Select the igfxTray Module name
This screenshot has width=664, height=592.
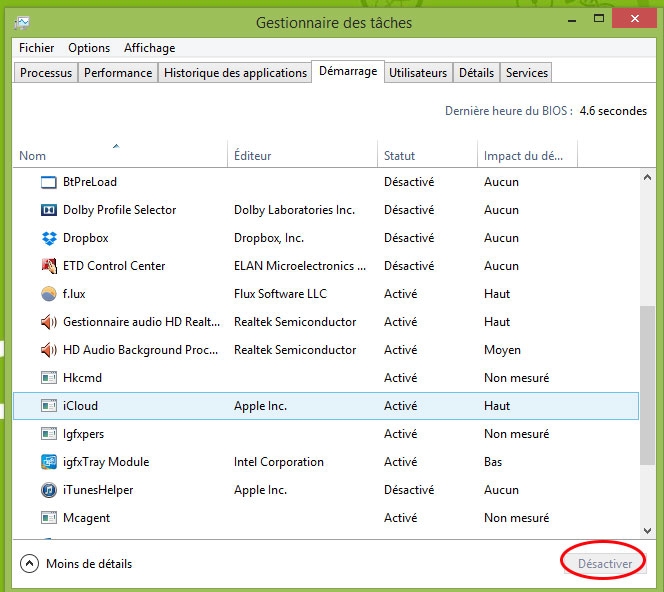click(x=106, y=462)
